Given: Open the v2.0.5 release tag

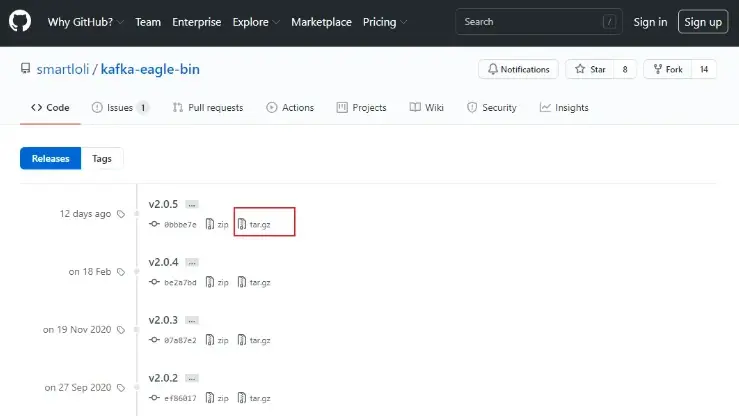Looking at the screenshot, I should [163, 204].
